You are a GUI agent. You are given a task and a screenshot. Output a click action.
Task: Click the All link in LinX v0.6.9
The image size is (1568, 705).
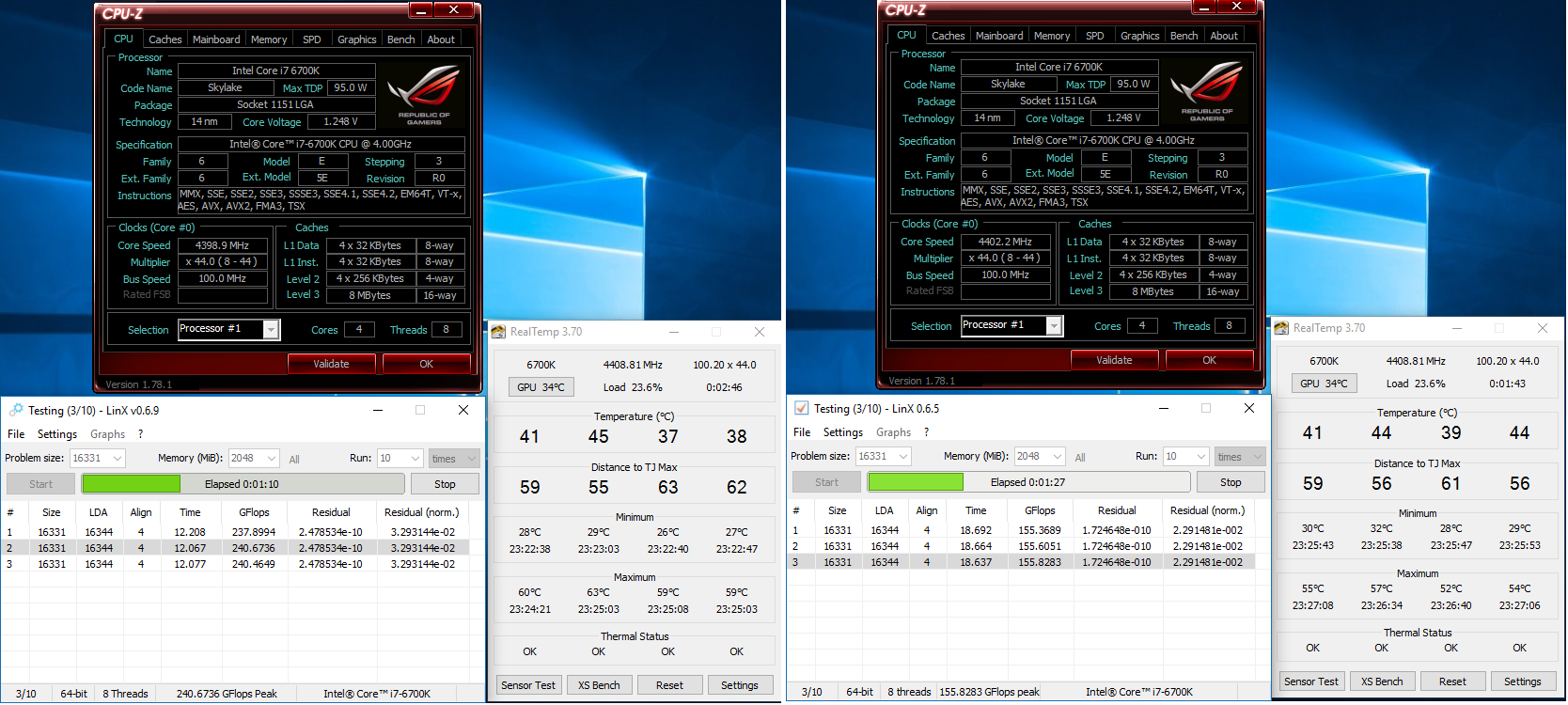294,460
